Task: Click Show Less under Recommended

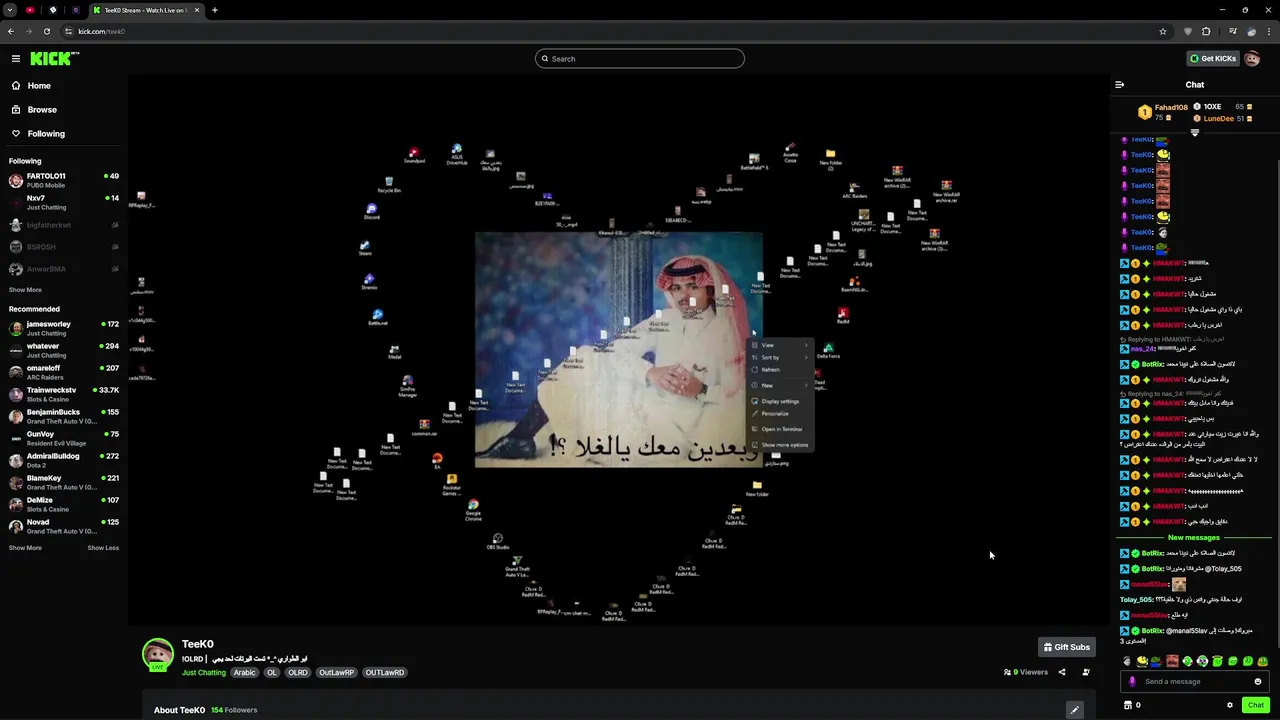Action: click(103, 548)
